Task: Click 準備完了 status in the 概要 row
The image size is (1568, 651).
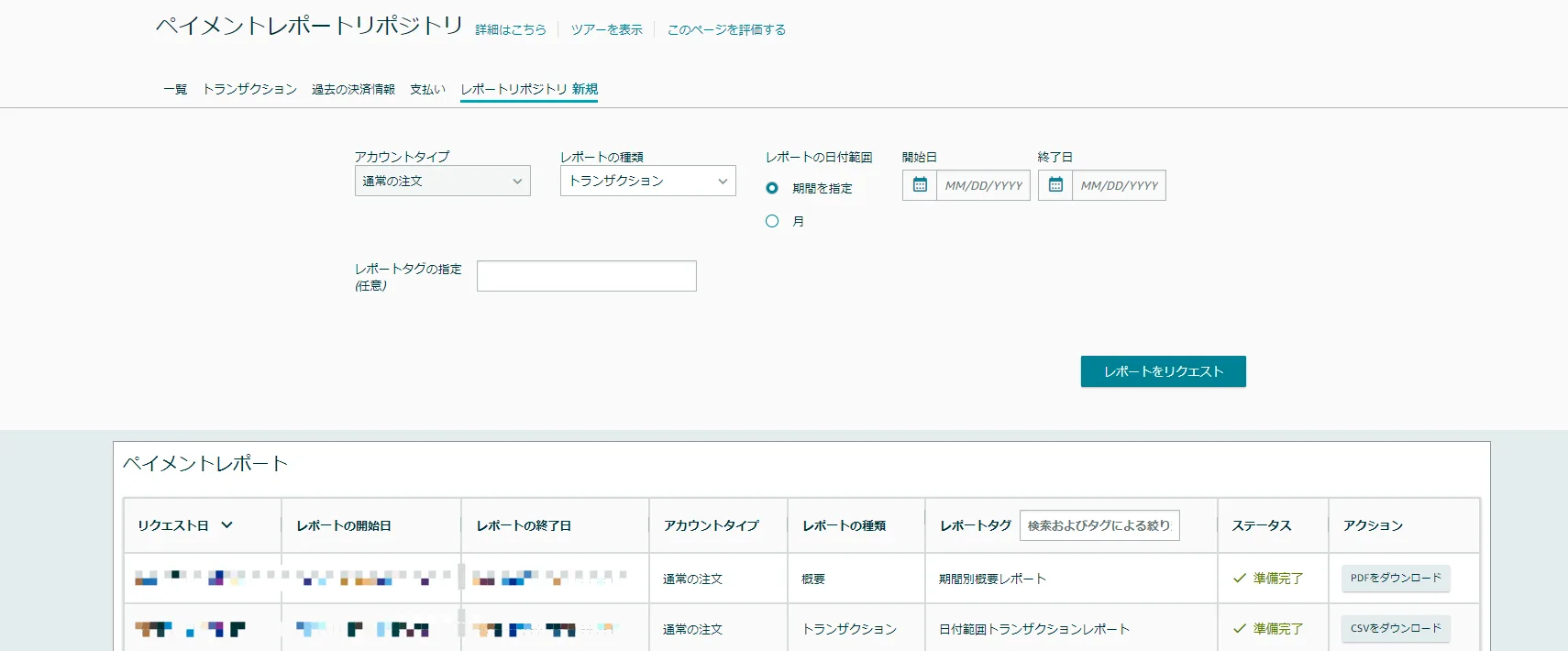Action: click(x=1268, y=579)
